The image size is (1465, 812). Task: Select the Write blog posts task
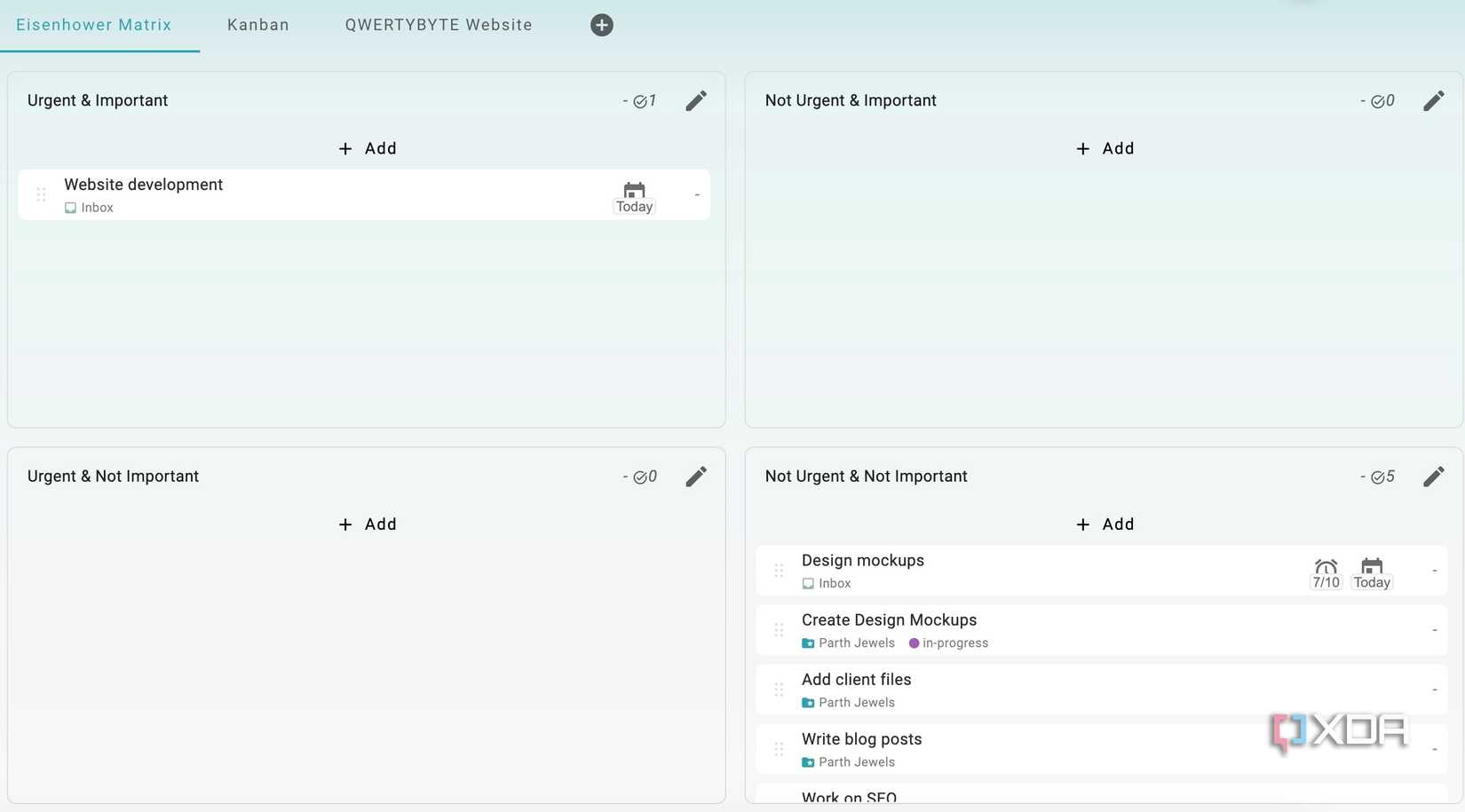861,739
